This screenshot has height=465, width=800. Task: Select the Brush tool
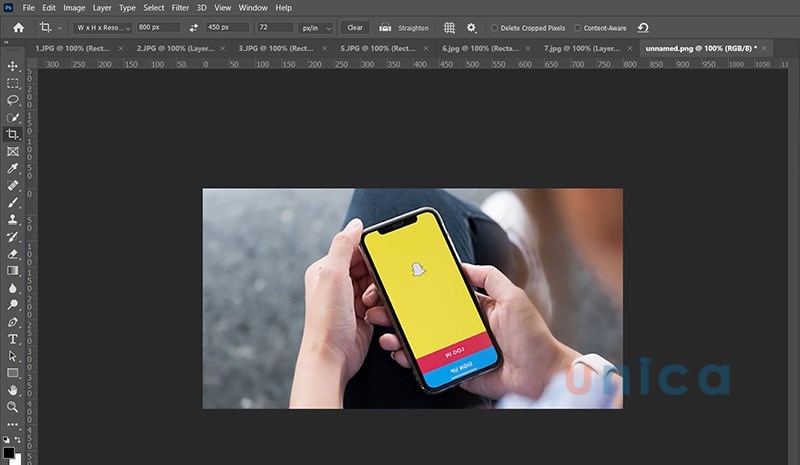13,203
